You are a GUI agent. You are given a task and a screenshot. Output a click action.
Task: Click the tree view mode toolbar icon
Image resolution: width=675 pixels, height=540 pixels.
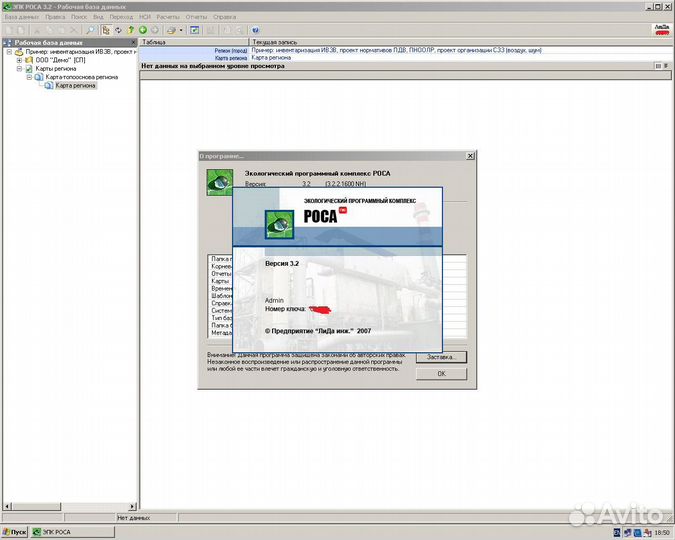tap(106, 30)
